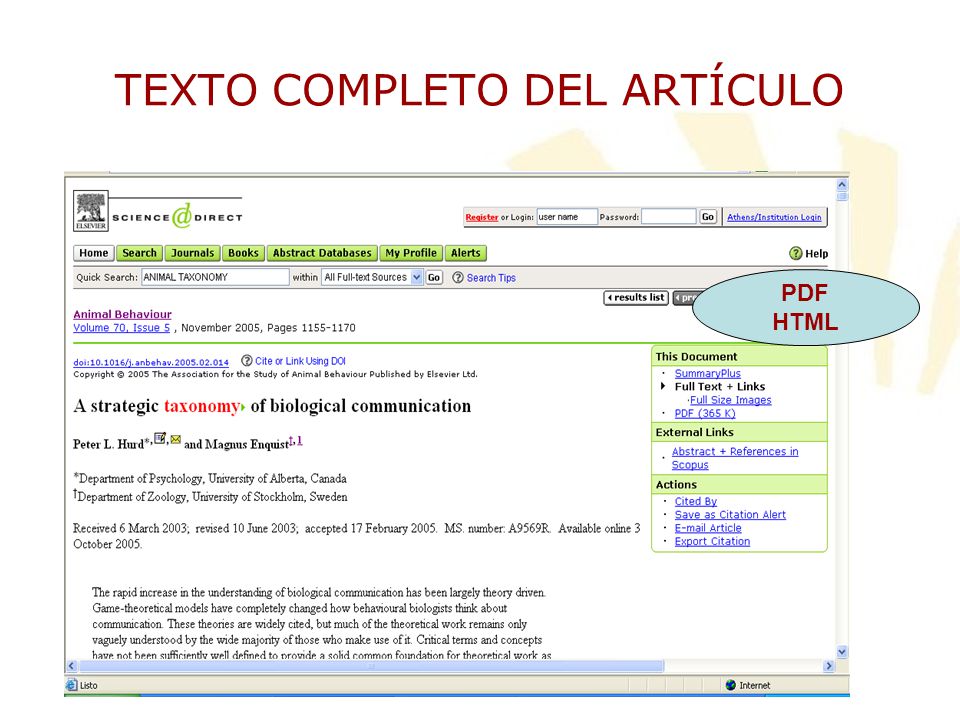Open the All Full-text Sources dropdown
Image resolution: width=960 pixels, height=720 pixels.
pos(416,277)
